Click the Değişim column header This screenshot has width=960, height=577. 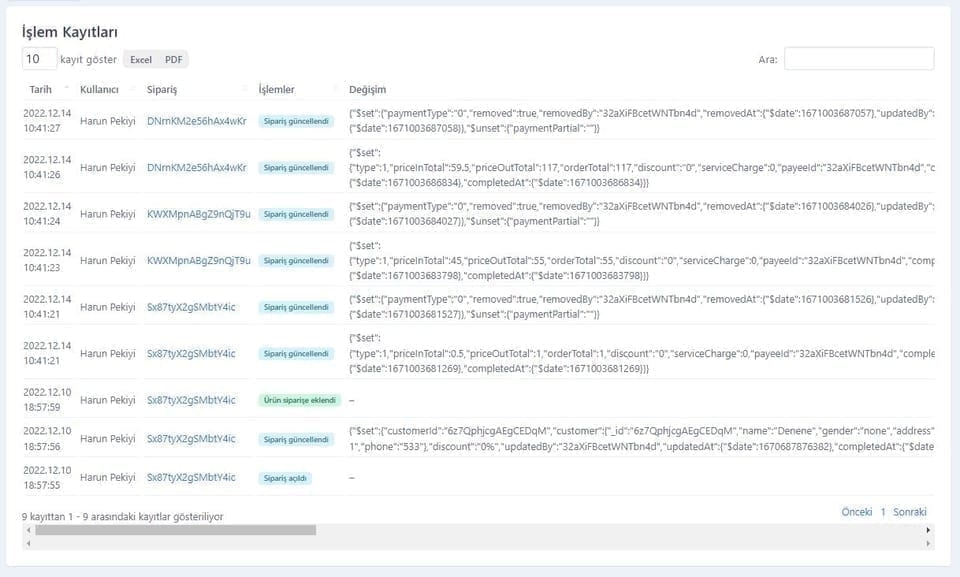click(367, 89)
